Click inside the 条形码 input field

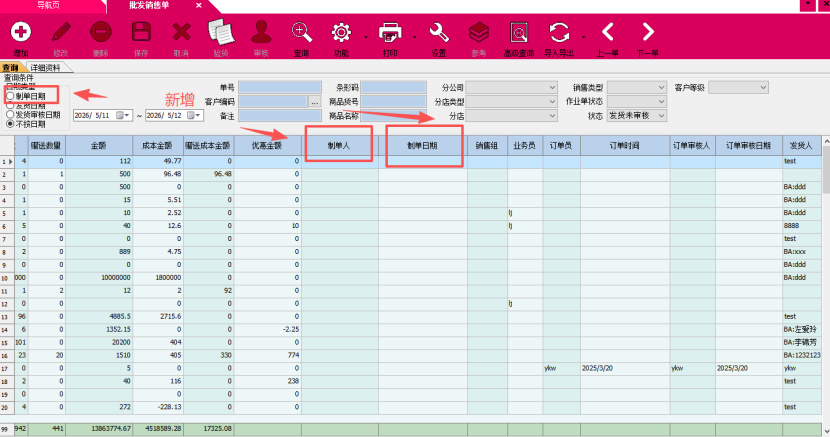393,87
